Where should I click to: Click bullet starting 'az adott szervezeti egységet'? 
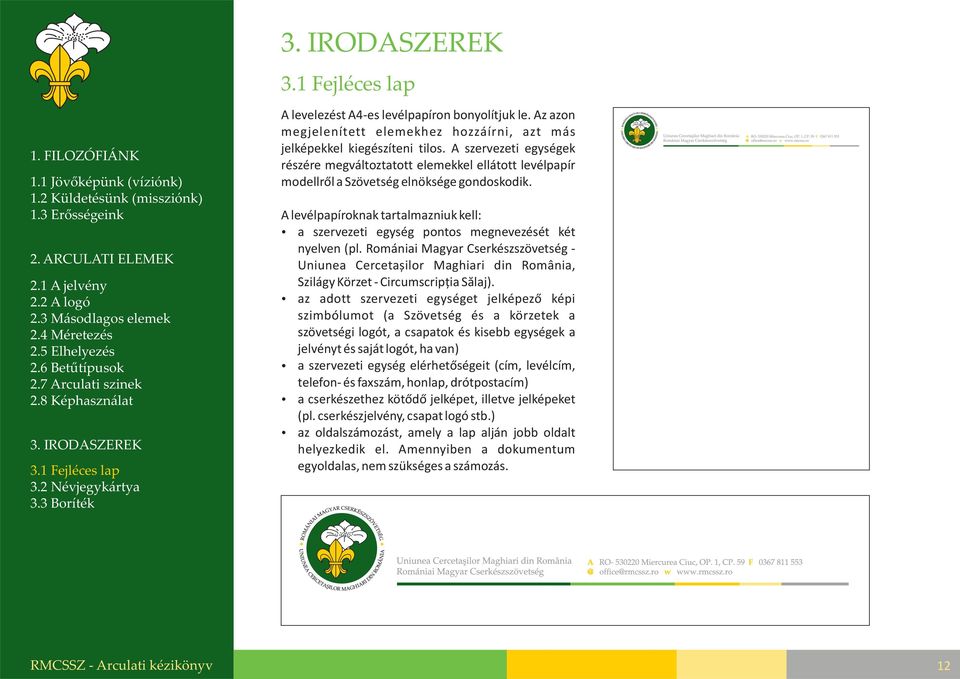click(x=428, y=324)
